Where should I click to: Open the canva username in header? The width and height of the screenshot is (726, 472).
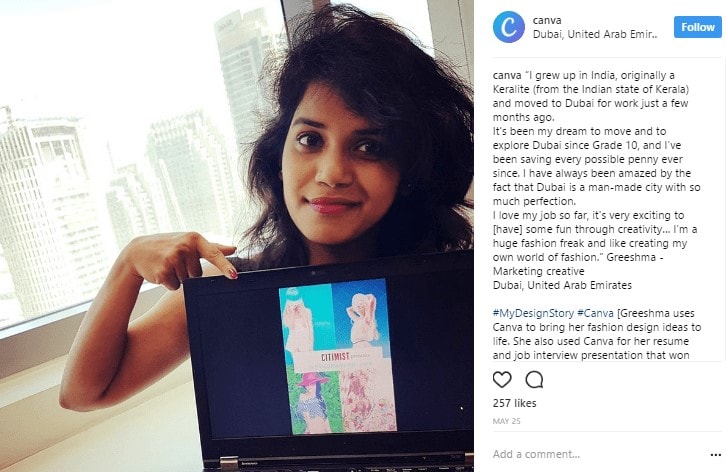tap(547, 20)
